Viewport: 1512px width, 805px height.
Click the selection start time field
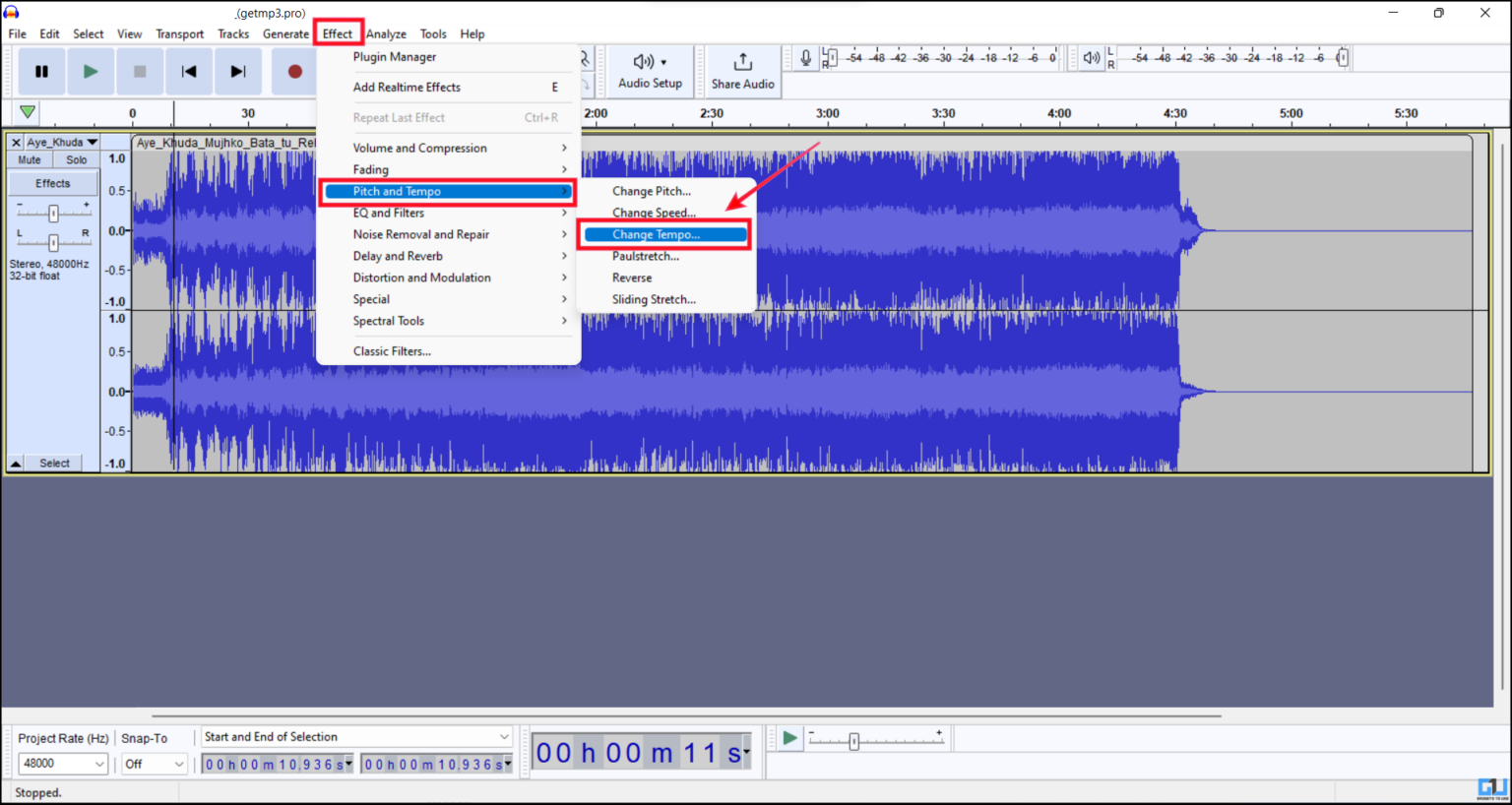(276, 764)
